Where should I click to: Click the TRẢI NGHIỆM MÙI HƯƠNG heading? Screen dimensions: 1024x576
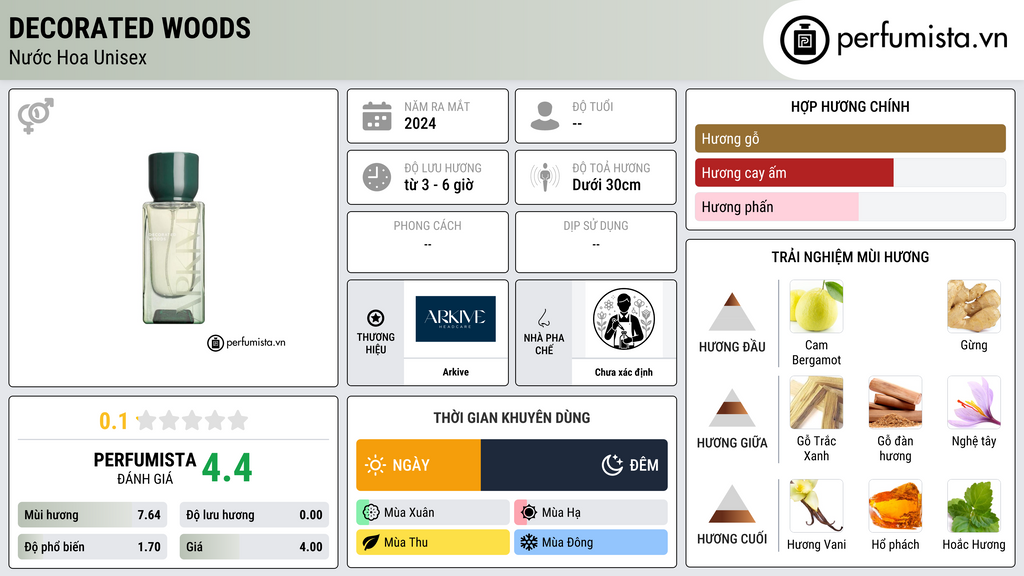850,257
